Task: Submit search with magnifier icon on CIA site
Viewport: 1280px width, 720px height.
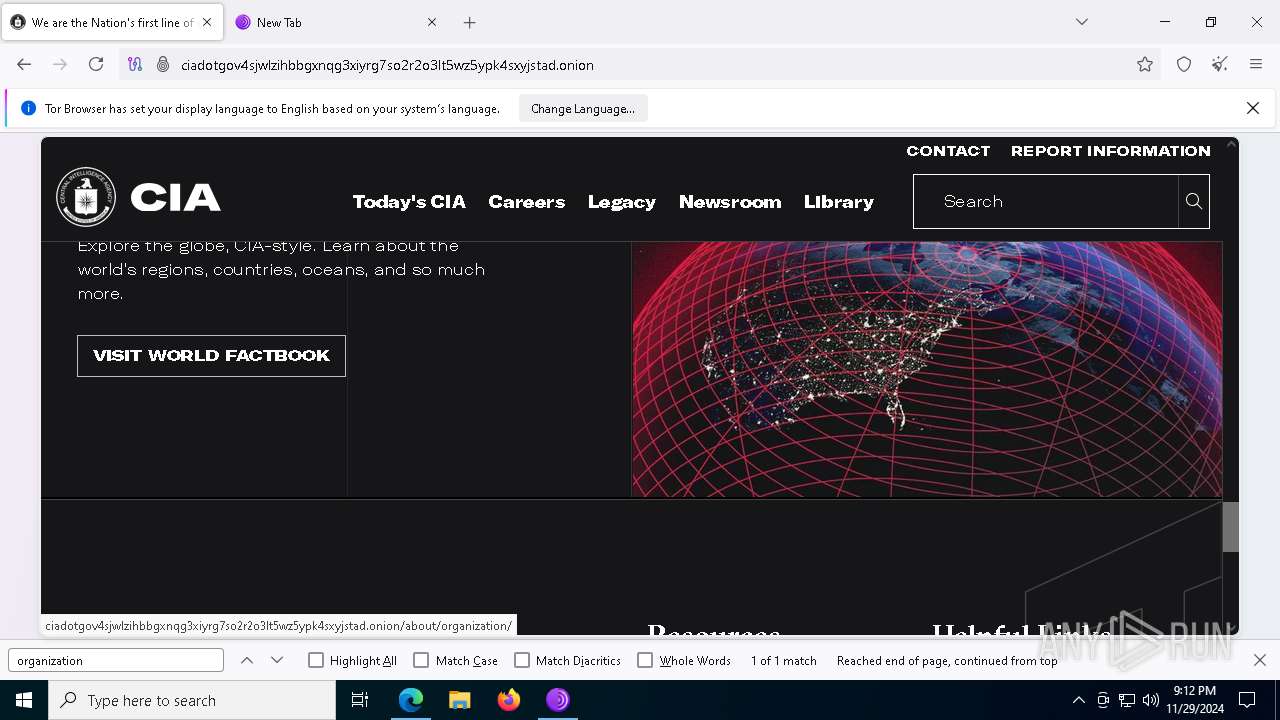Action: tap(1194, 201)
